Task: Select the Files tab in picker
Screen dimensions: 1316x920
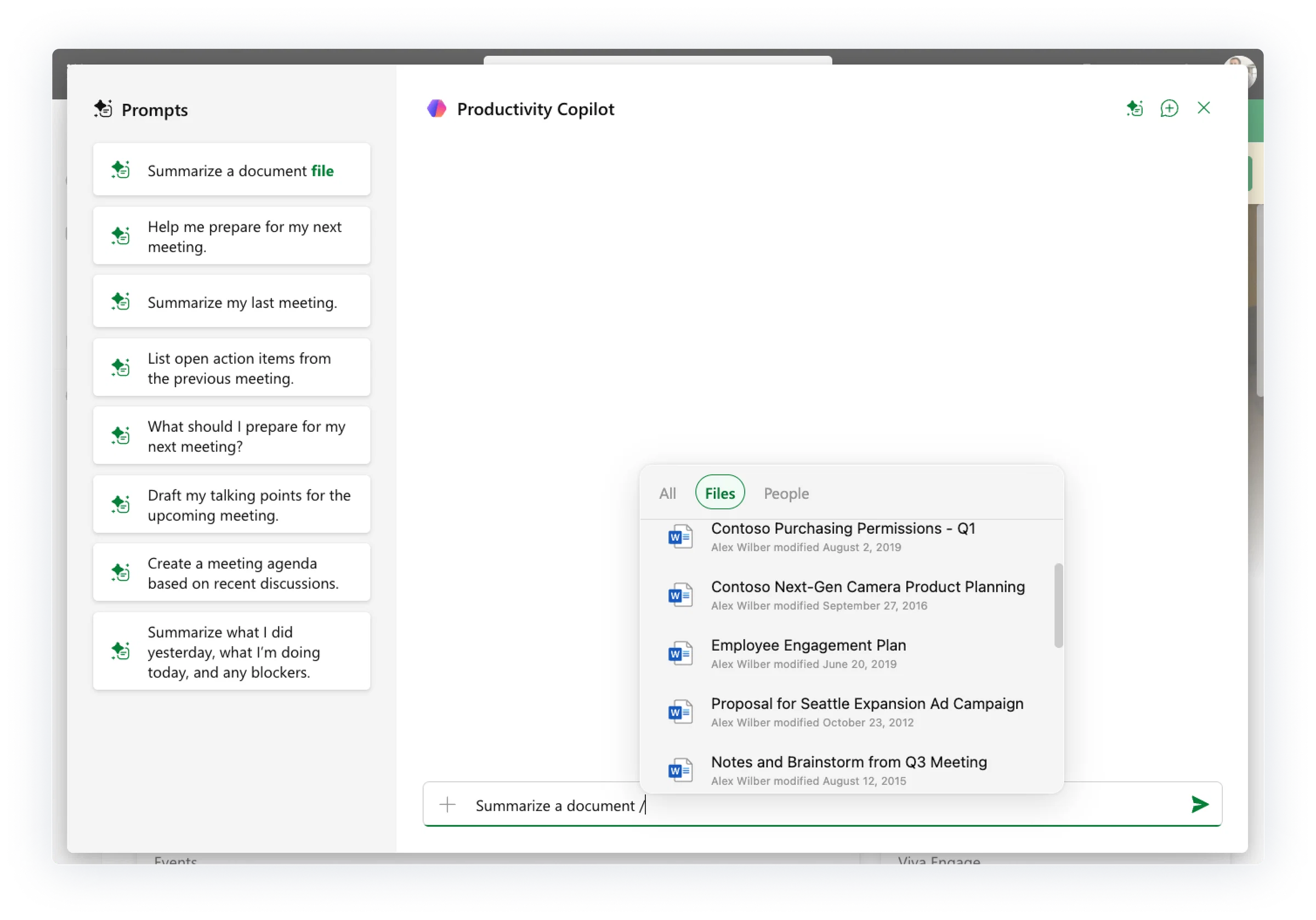Action: click(720, 493)
